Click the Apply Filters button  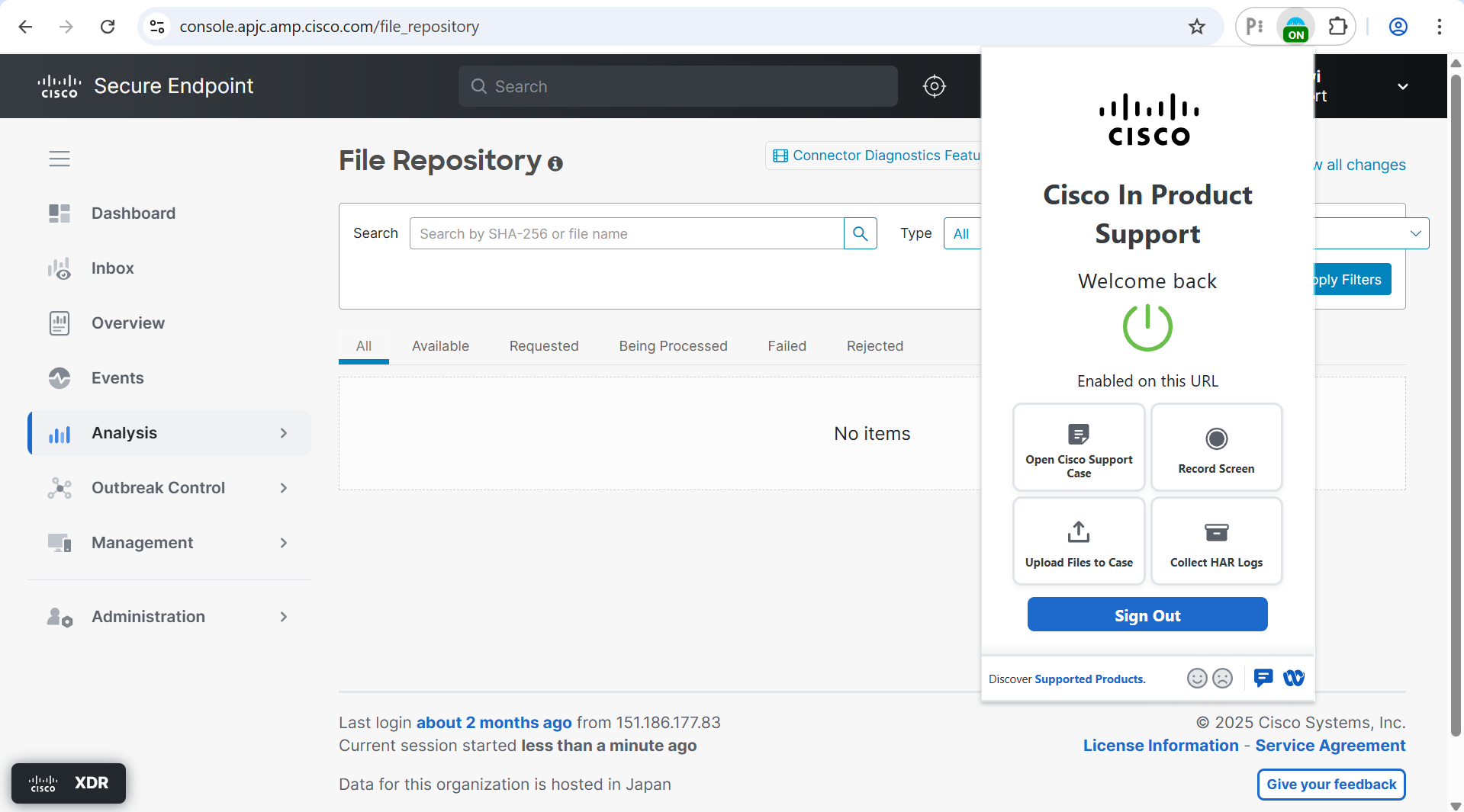click(1353, 279)
